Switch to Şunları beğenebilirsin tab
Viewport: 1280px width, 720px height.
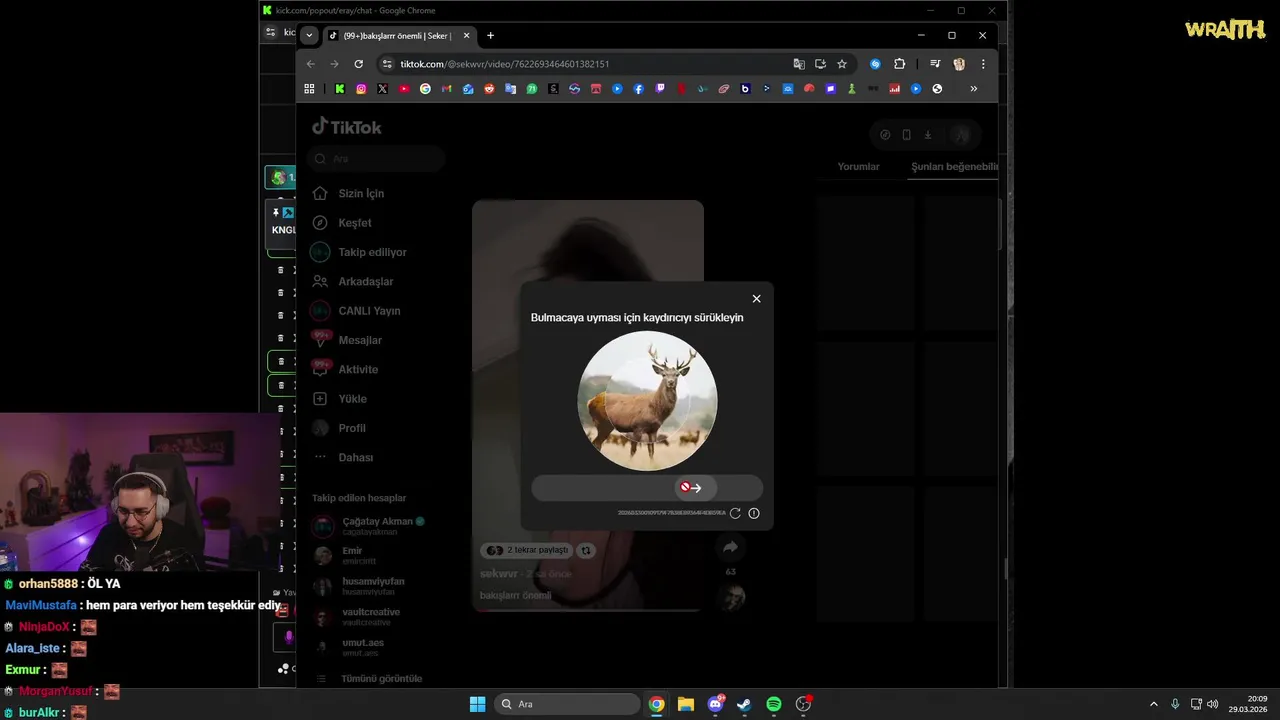954,167
